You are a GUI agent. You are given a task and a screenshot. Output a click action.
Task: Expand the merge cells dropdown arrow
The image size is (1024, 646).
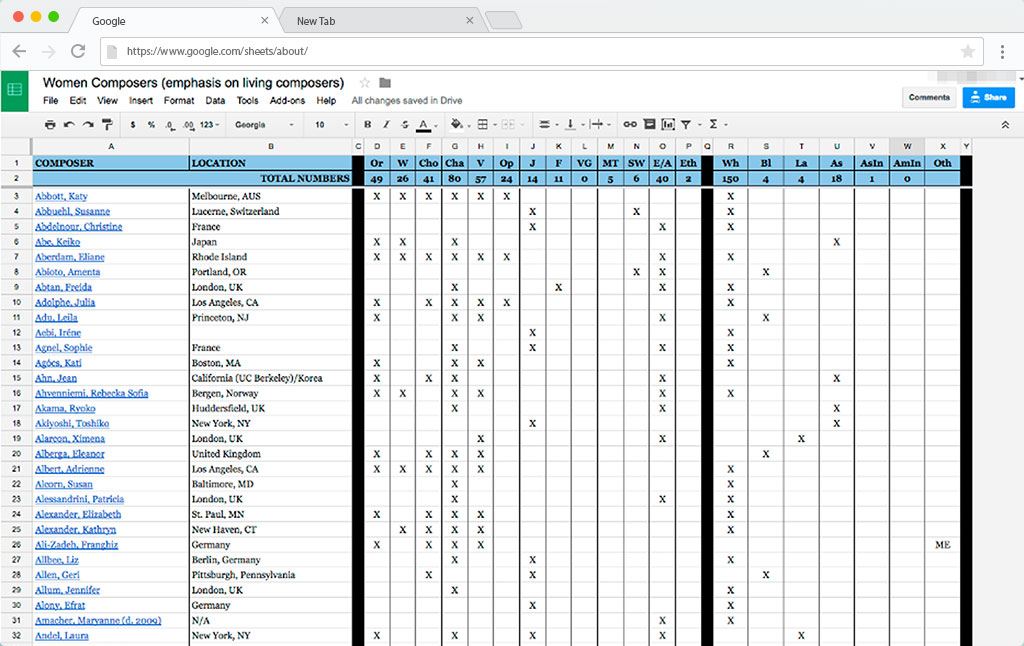(522, 125)
